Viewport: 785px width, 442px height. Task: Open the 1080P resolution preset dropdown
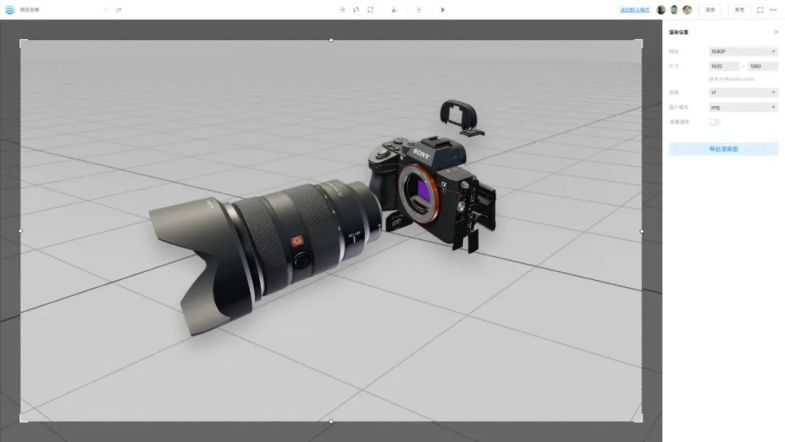point(742,51)
